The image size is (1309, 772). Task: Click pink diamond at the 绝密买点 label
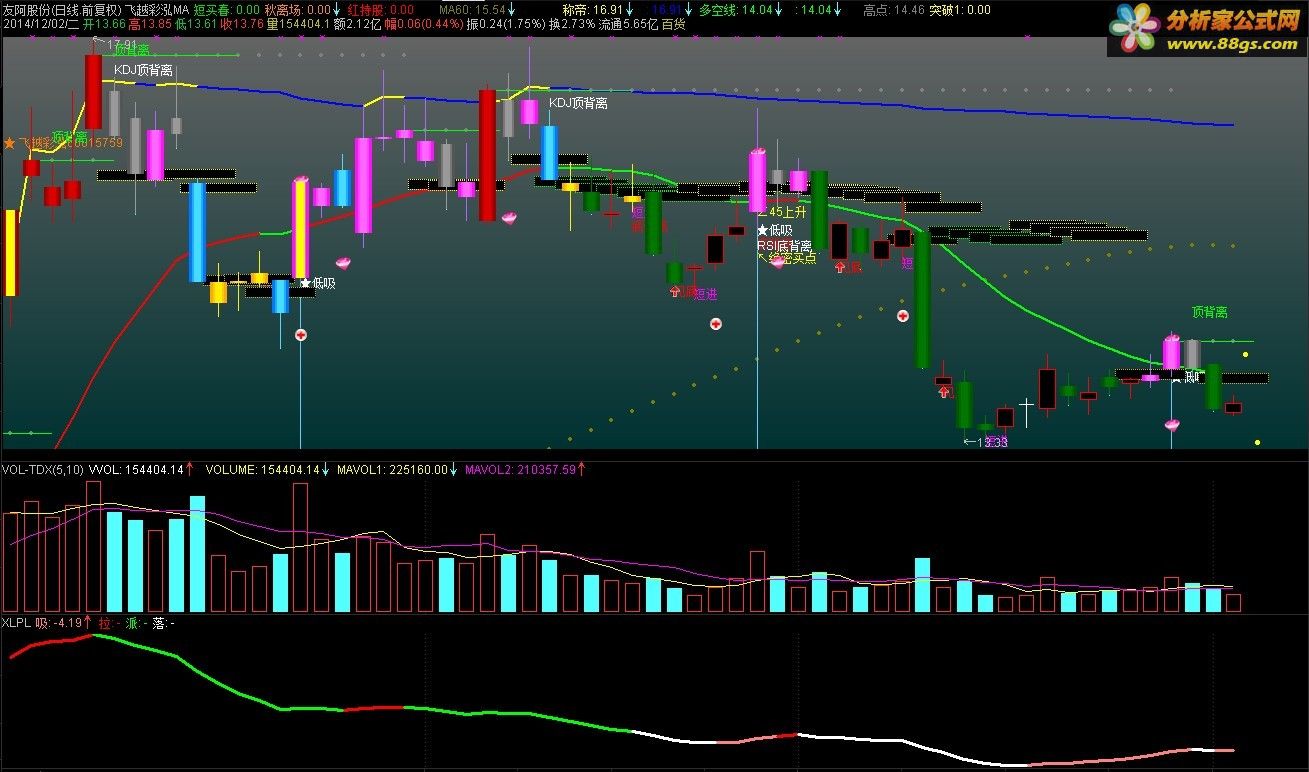click(777, 262)
